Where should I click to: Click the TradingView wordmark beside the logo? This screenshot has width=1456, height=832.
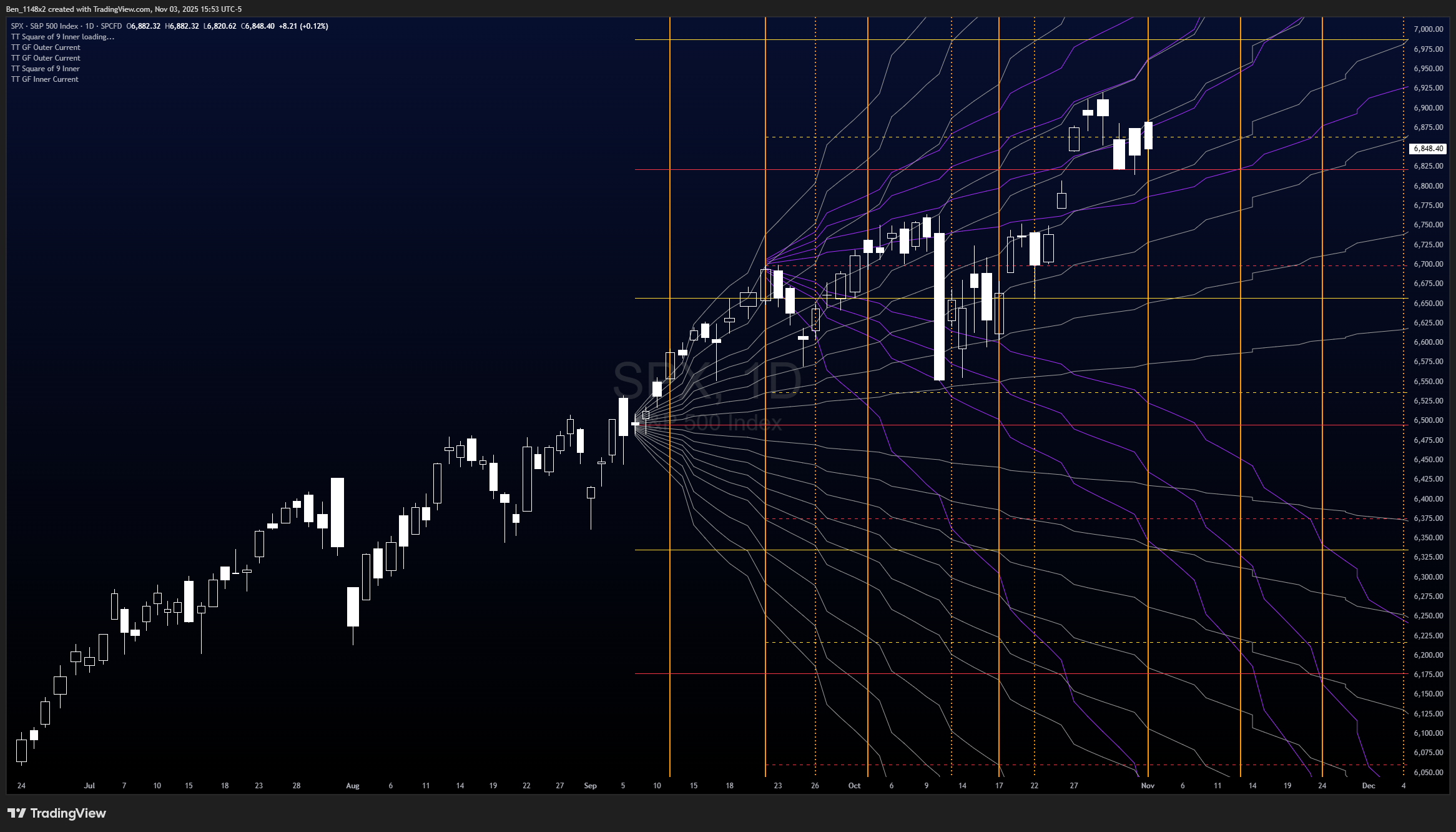(68, 813)
